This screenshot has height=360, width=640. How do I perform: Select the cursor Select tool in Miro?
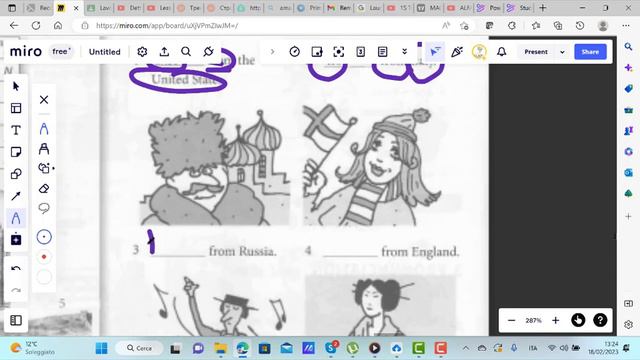tap(16, 86)
